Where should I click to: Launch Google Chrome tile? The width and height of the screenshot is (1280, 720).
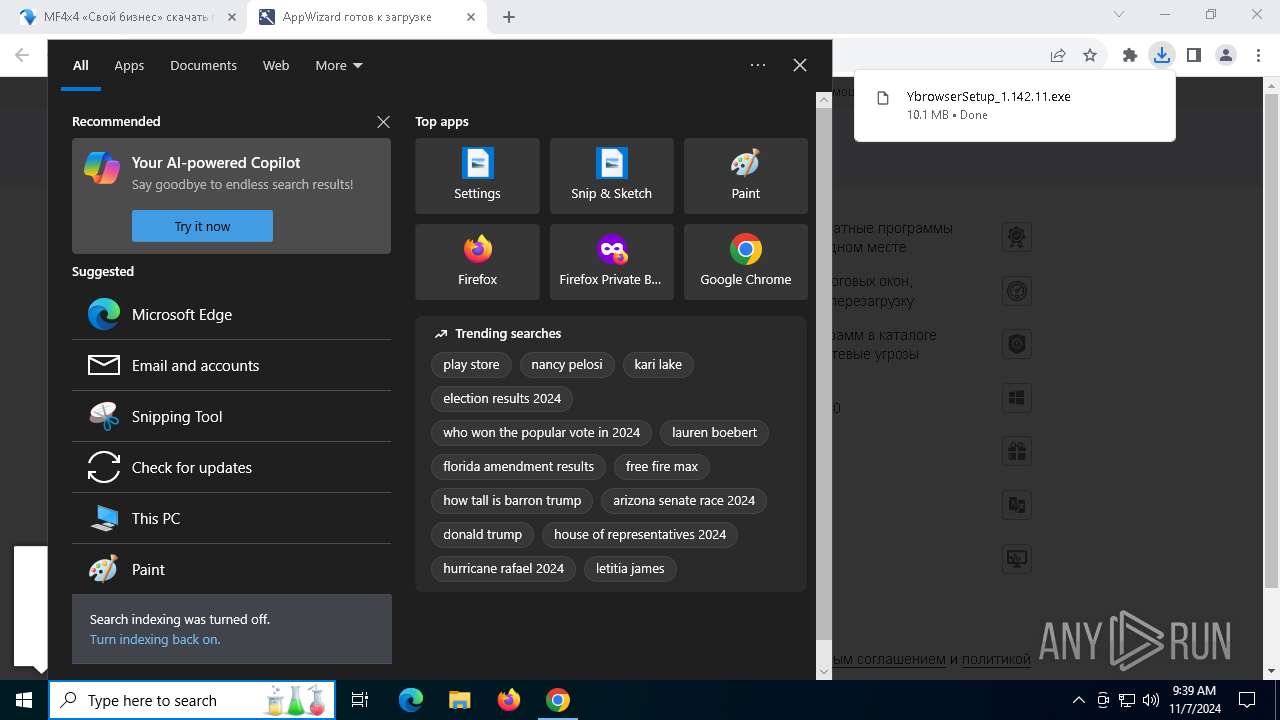pos(745,262)
